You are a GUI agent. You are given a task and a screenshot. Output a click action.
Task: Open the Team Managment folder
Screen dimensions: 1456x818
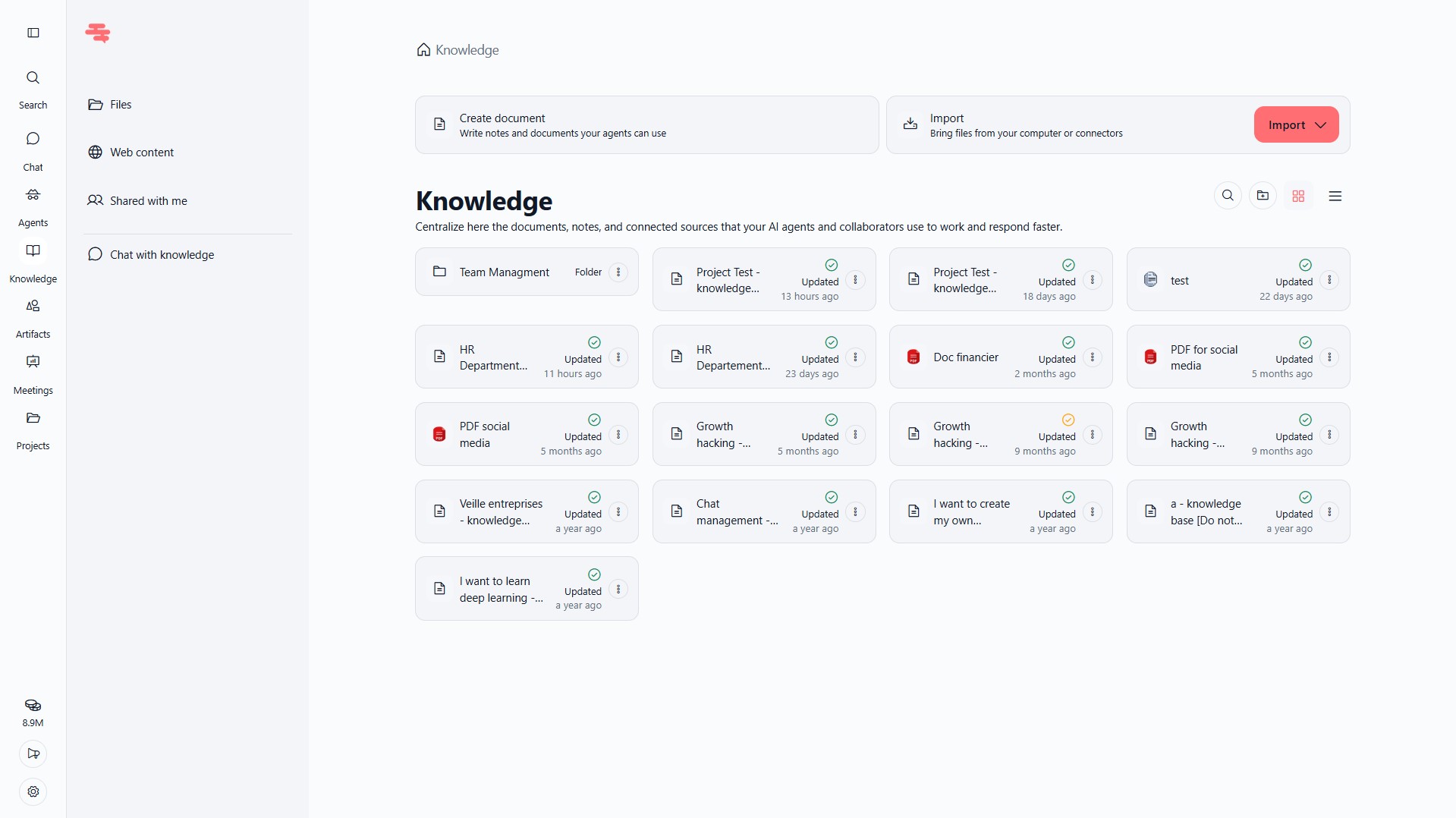(504, 272)
